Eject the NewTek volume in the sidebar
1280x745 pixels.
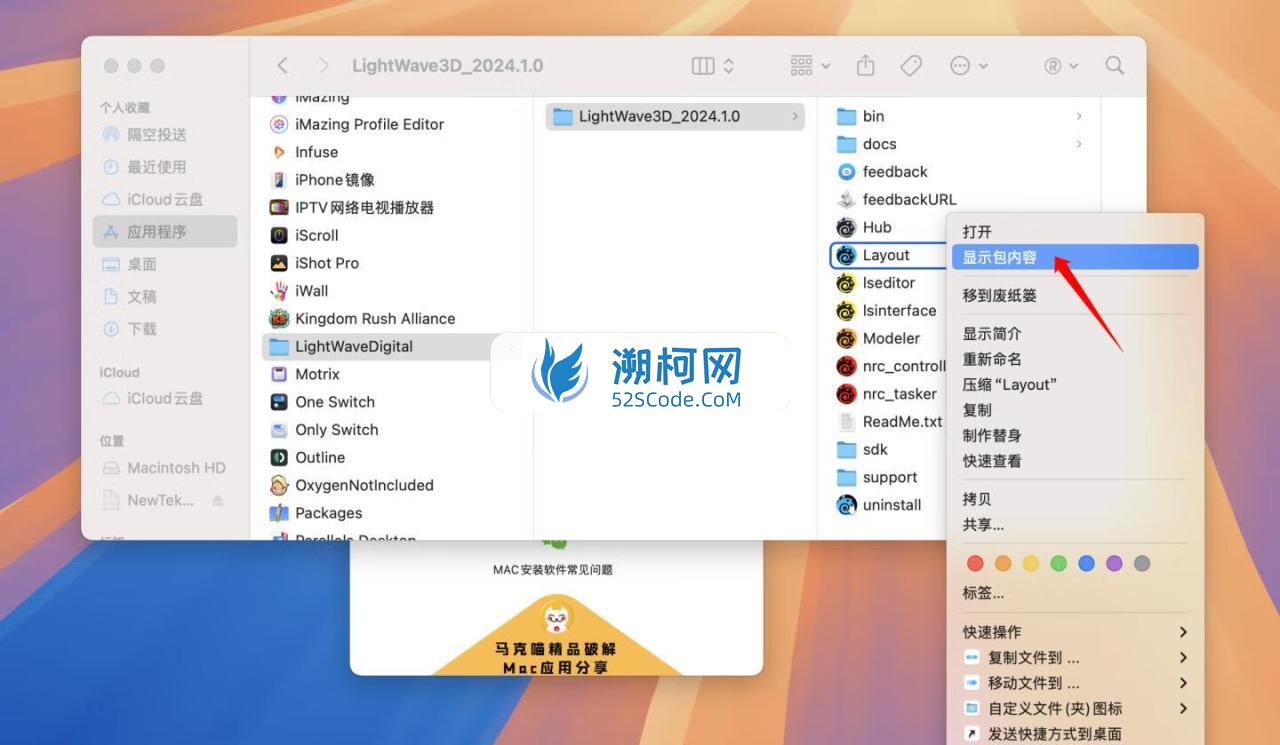[218, 500]
